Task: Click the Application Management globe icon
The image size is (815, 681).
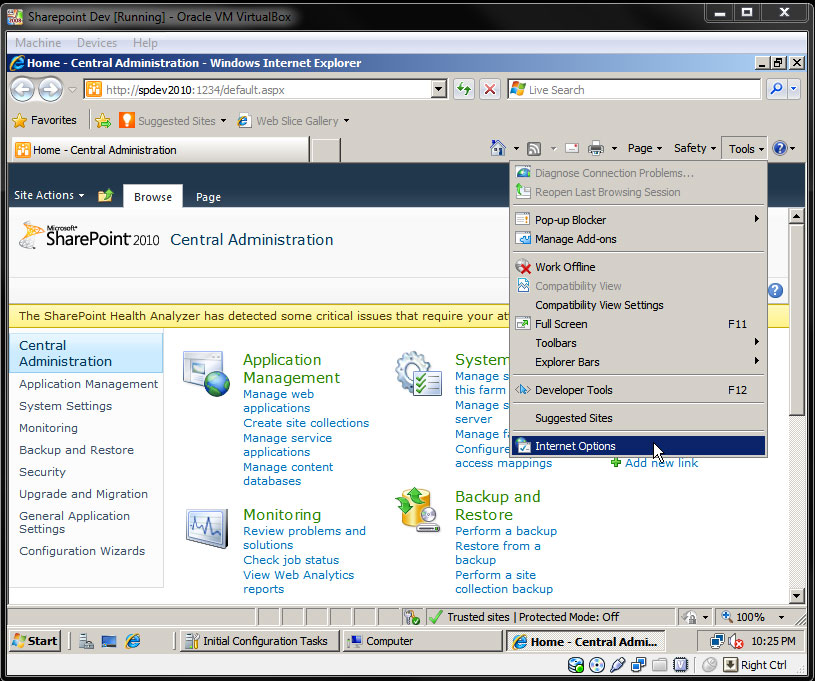Action: [206, 373]
